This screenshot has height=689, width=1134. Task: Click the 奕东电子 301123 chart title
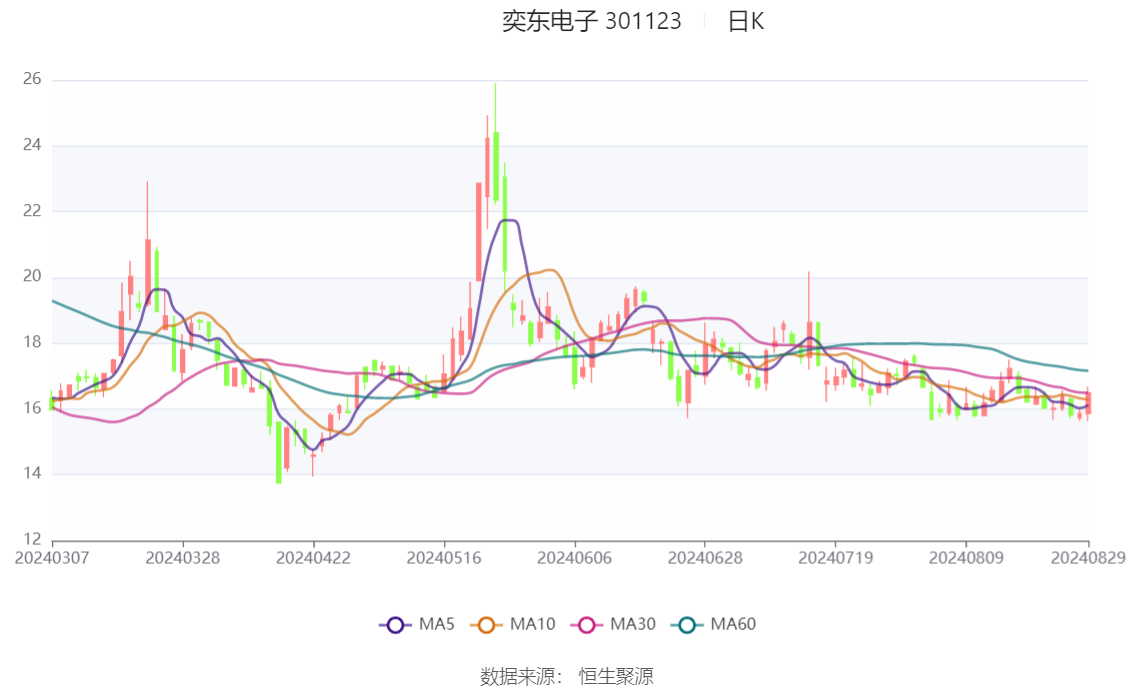coord(592,21)
